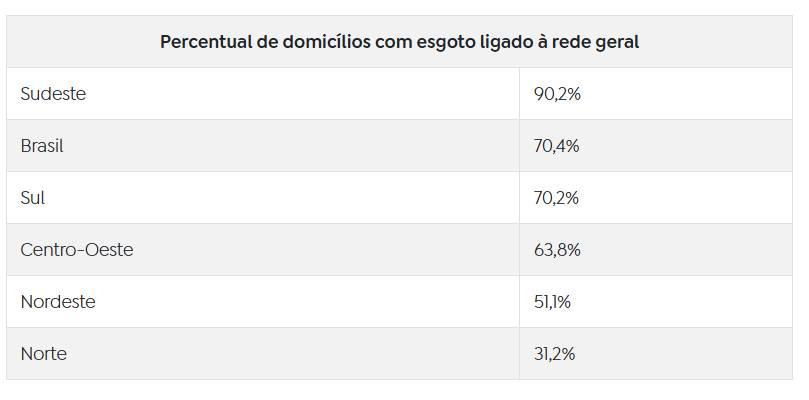The width and height of the screenshot is (809, 400).
Task: Click the 70,4% value cell
Action: [x=557, y=146]
